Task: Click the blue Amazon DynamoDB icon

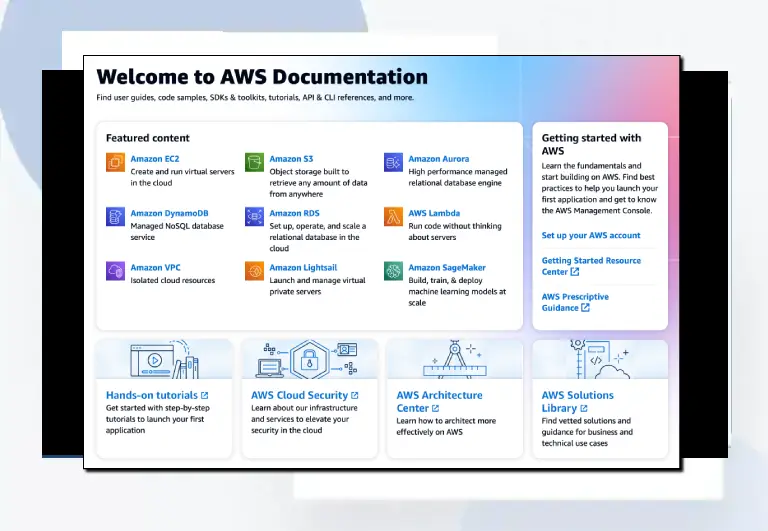Action: [115, 217]
